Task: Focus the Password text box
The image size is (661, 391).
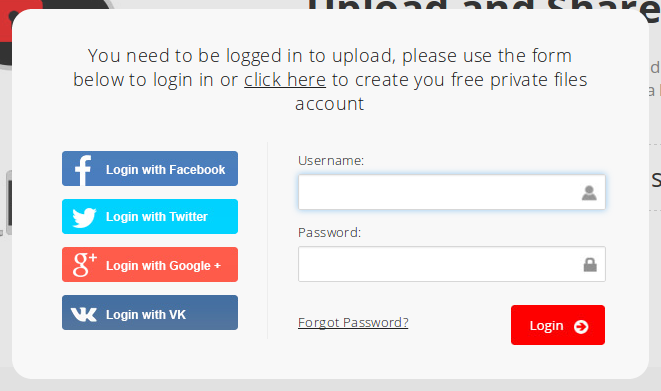Action: click(451, 264)
